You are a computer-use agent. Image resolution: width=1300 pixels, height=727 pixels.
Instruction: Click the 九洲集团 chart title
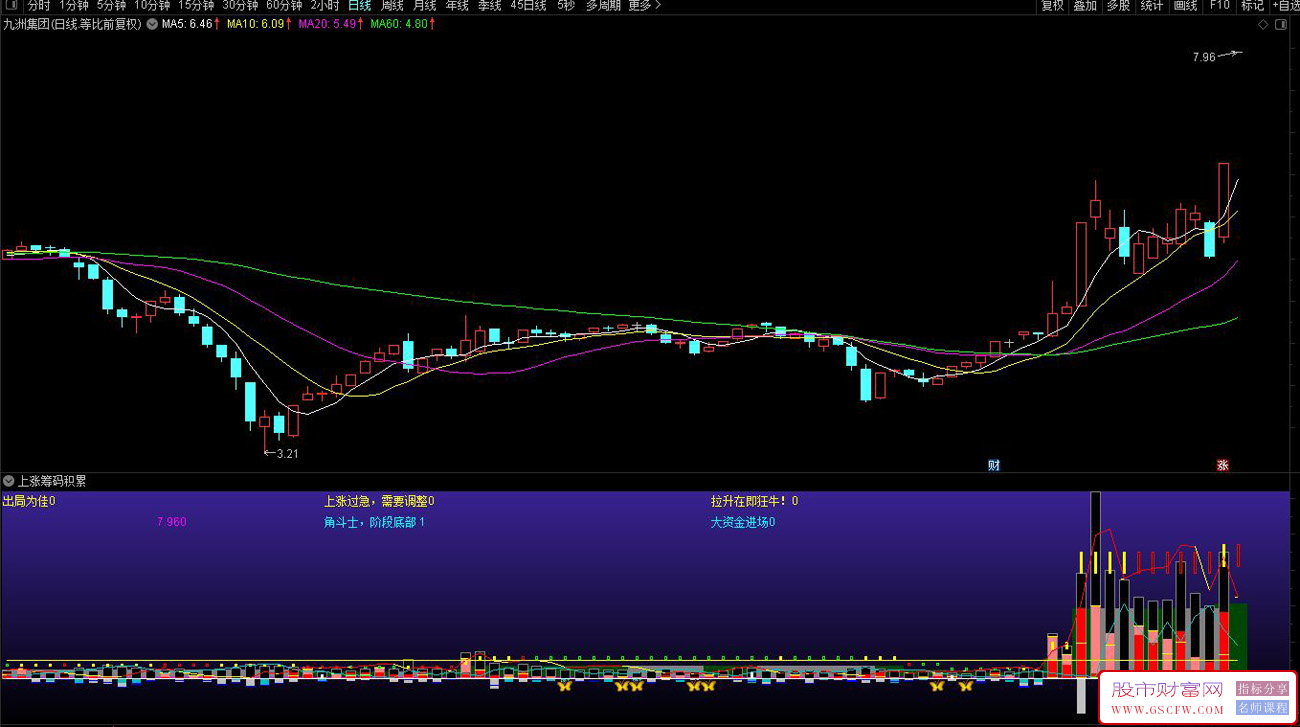pyautogui.click(x=73, y=24)
